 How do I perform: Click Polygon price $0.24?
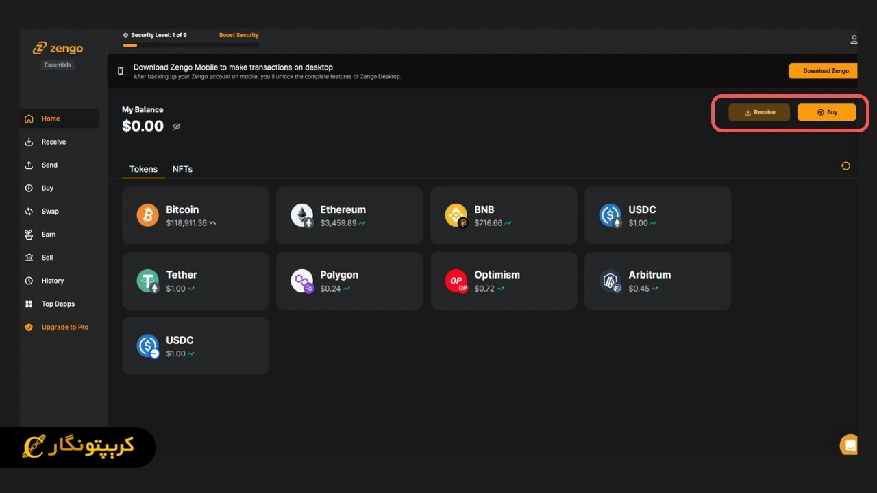pyautogui.click(x=331, y=289)
